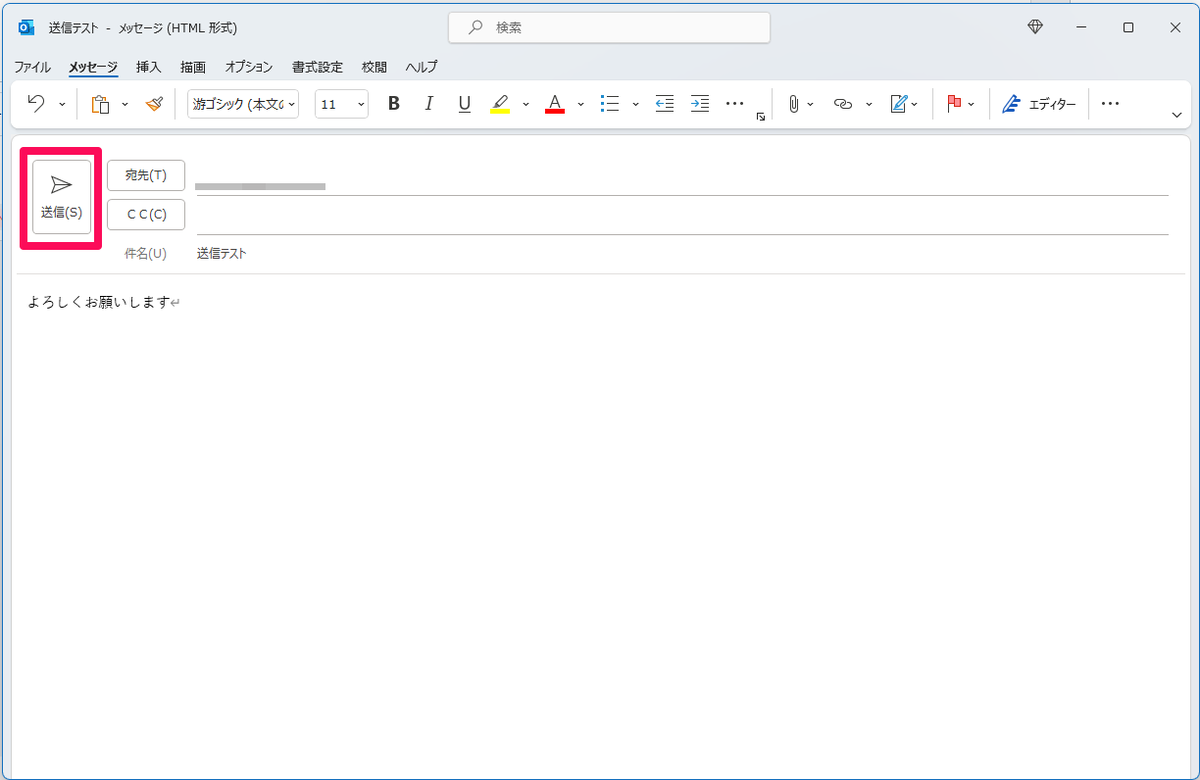Viewport: 1200px width, 780px height.
Task: Click the recipient in the To field
Action: (x=260, y=186)
